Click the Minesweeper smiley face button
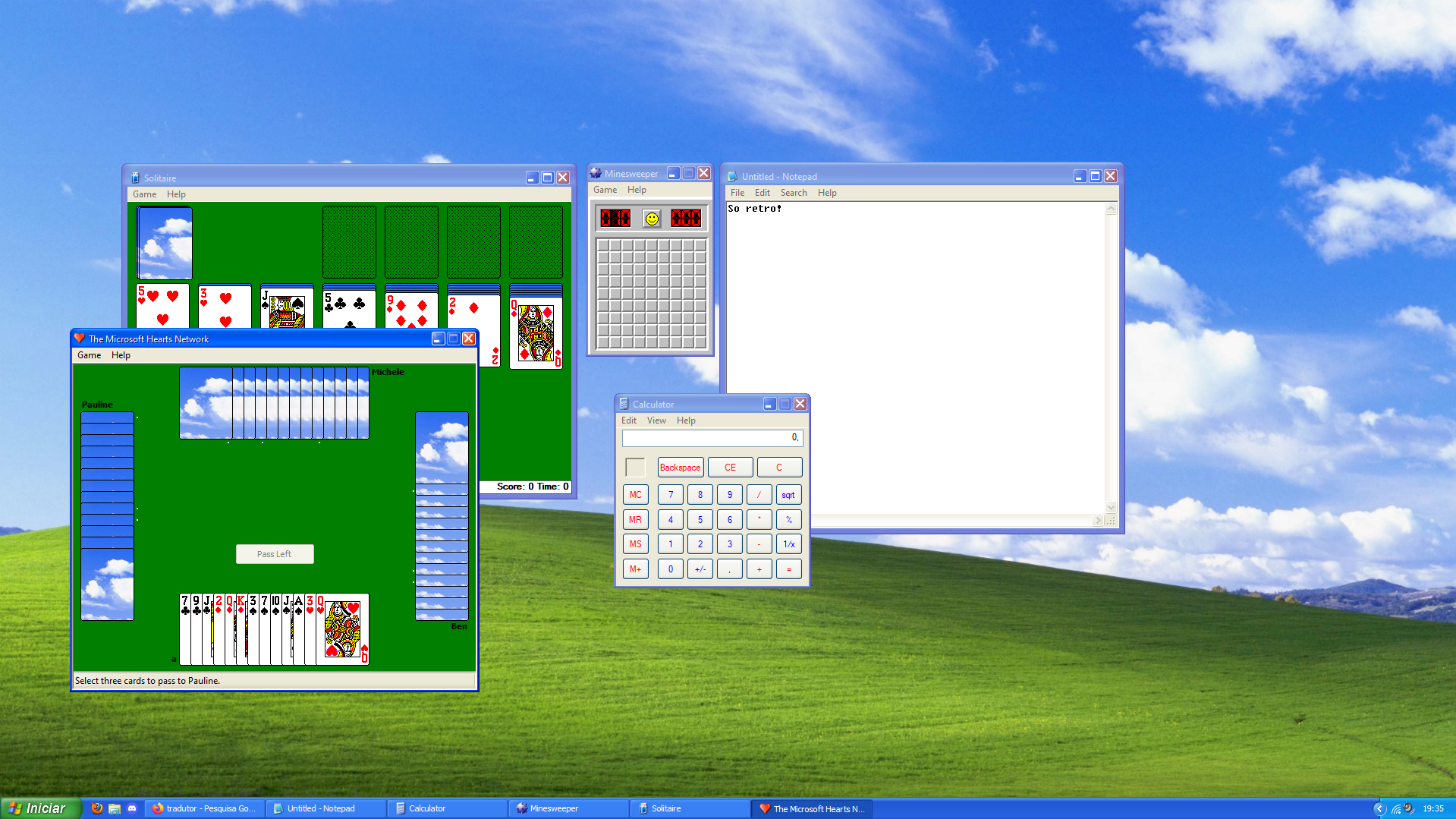This screenshot has height=819, width=1456. click(x=651, y=219)
